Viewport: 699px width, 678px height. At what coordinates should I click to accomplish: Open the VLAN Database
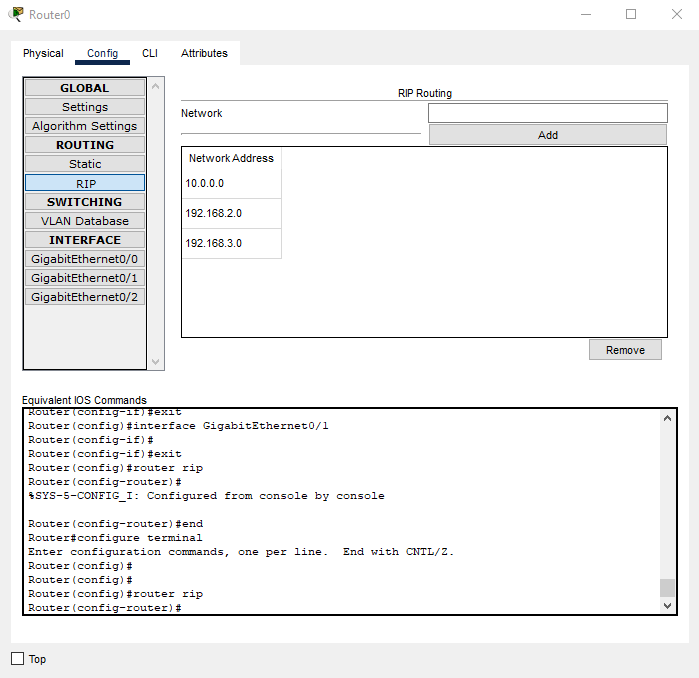85,221
